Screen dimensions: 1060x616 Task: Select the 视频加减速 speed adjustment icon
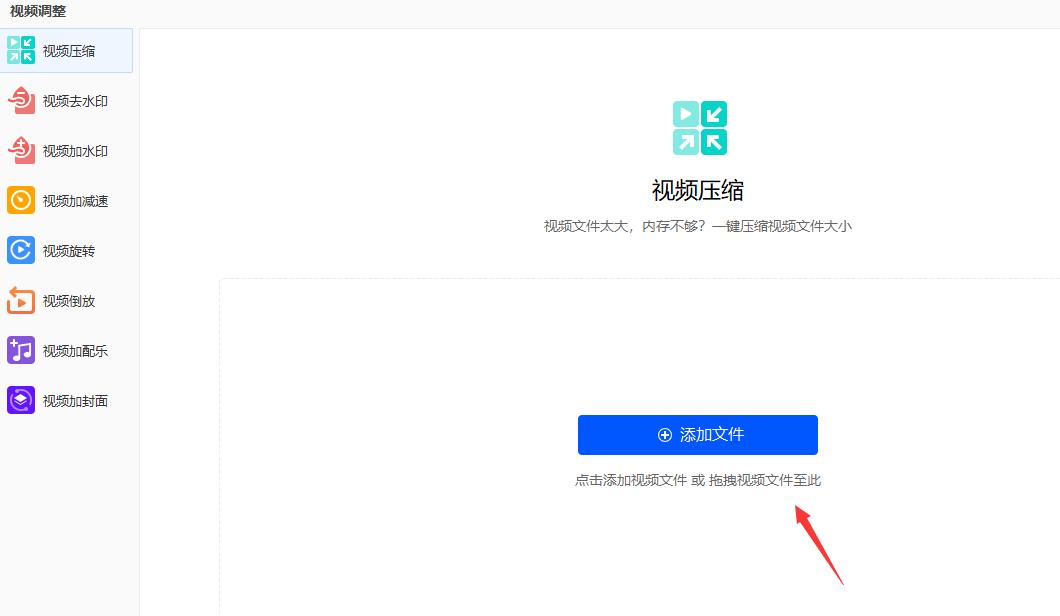click(x=20, y=200)
